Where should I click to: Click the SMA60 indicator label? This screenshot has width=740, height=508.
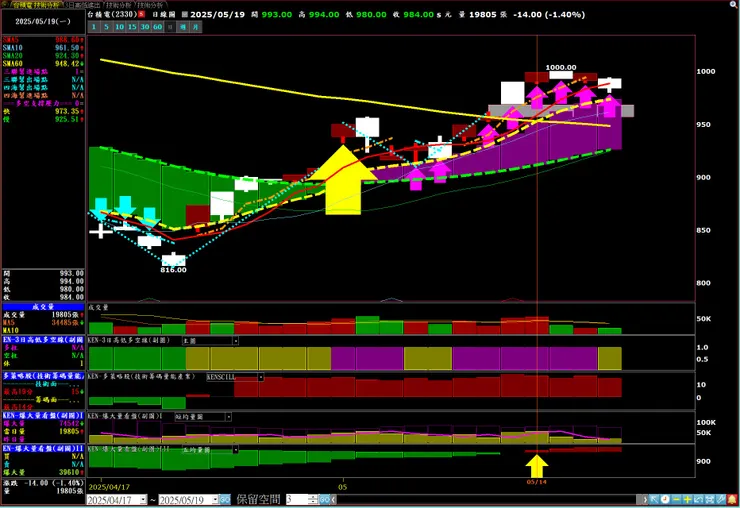click(x=13, y=63)
